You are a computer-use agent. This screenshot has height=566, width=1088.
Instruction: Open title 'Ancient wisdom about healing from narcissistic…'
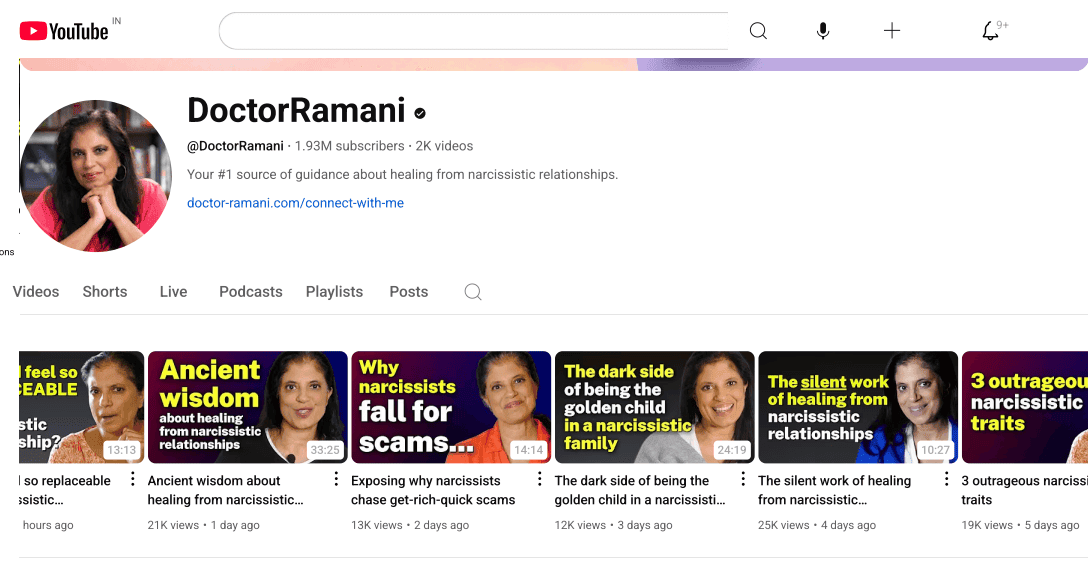point(226,490)
